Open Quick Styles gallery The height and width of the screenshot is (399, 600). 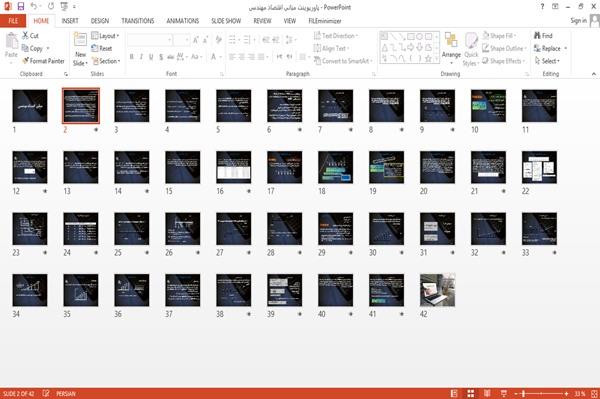point(471,49)
